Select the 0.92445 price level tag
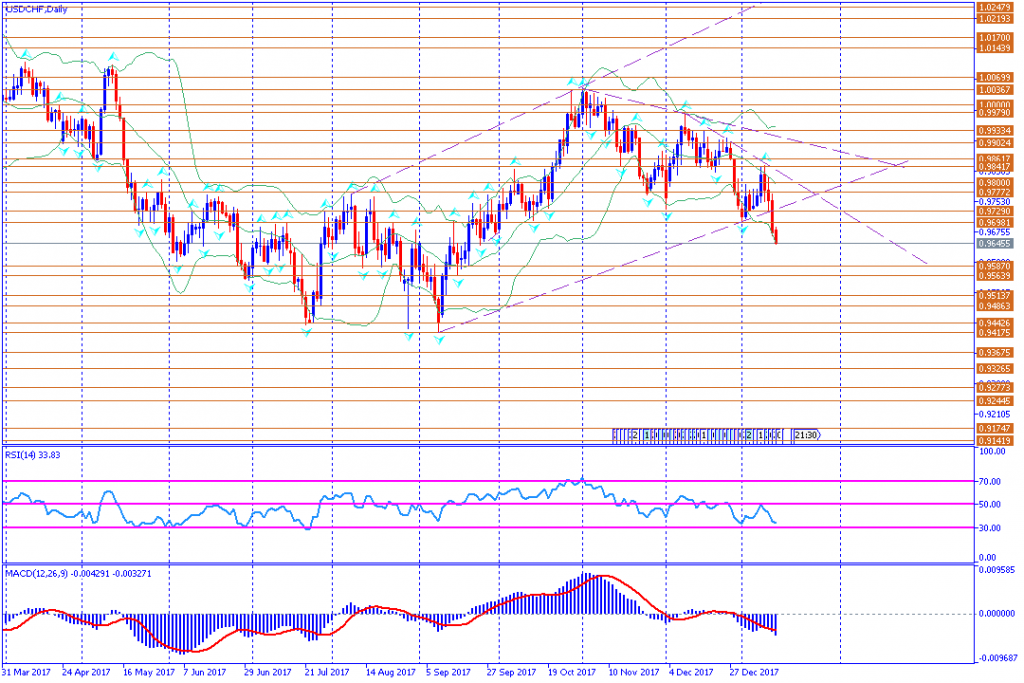 (995, 400)
